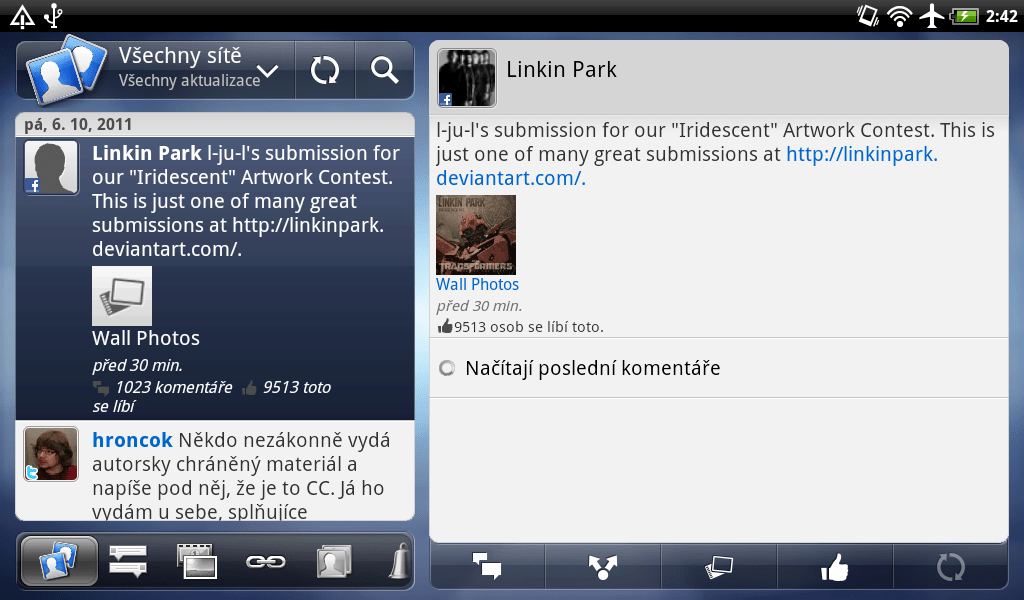Image resolution: width=1024 pixels, height=600 pixels.
Task: Open the photos tab icon
Action: click(x=197, y=561)
